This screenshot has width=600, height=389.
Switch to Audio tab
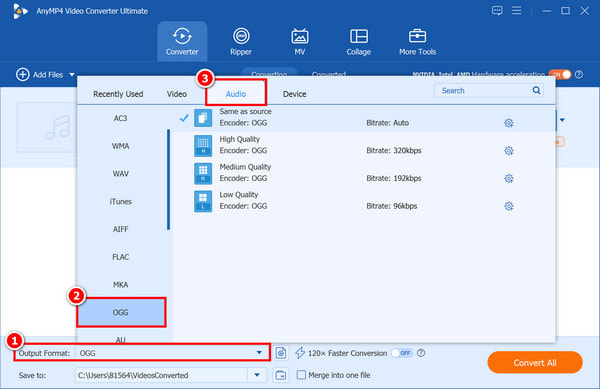pos(236,94)
